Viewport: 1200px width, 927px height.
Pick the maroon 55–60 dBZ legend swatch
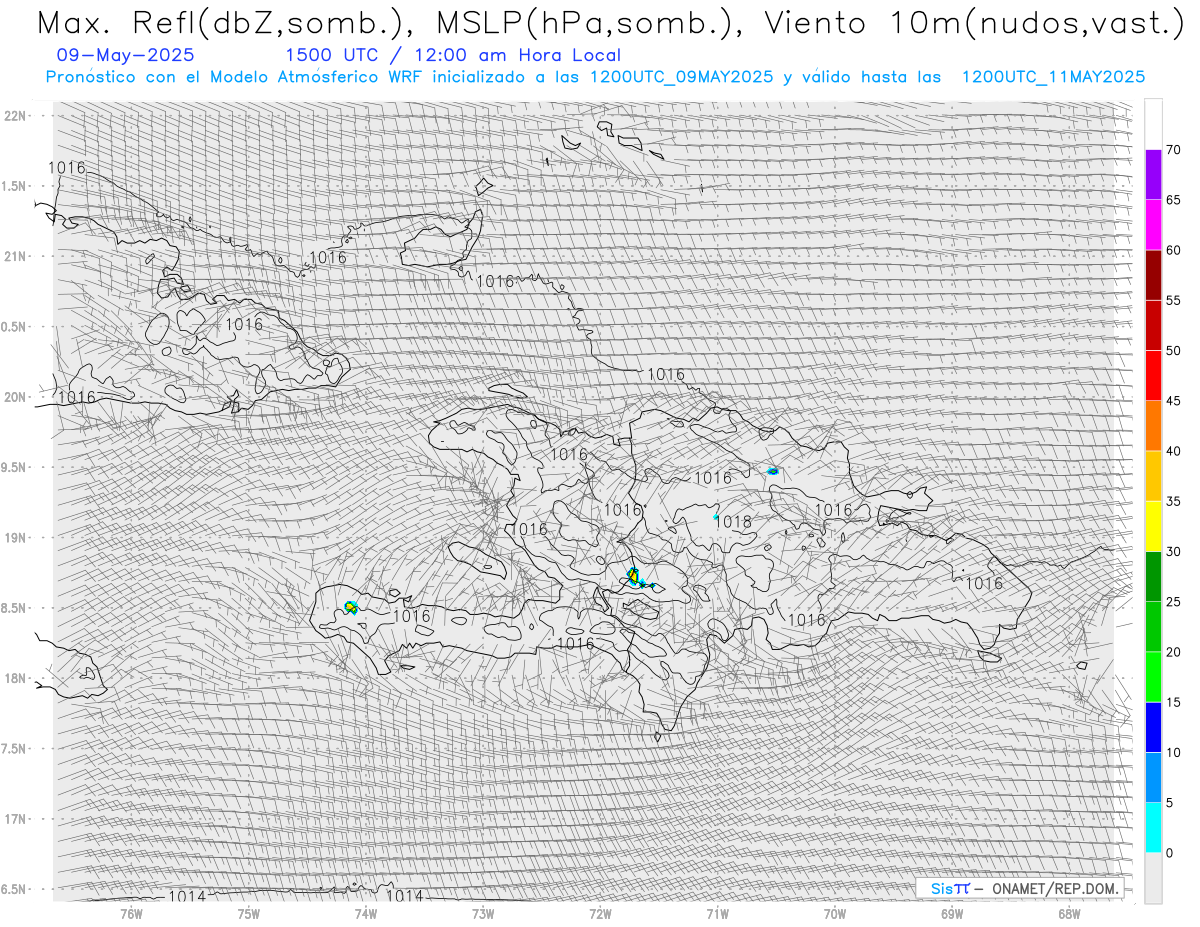coord(1153,275)
